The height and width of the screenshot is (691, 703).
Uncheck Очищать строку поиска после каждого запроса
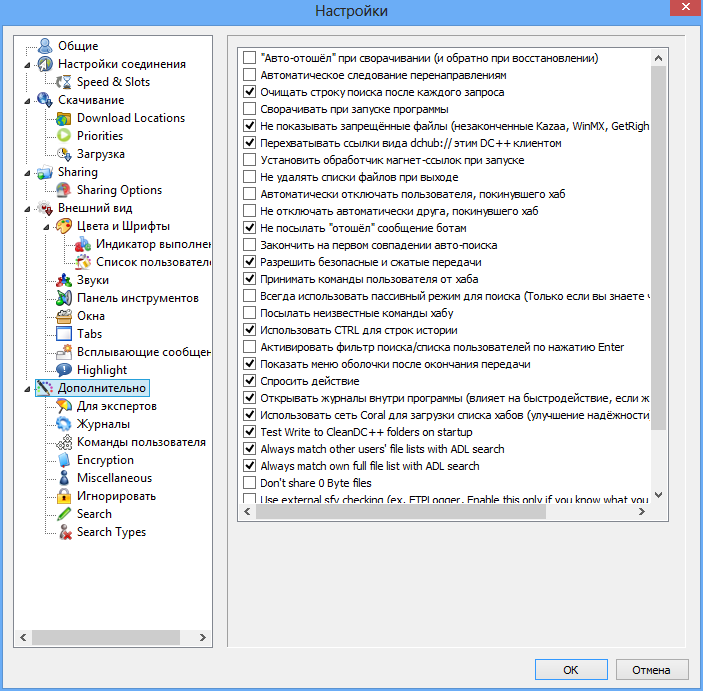pos(249,92)
